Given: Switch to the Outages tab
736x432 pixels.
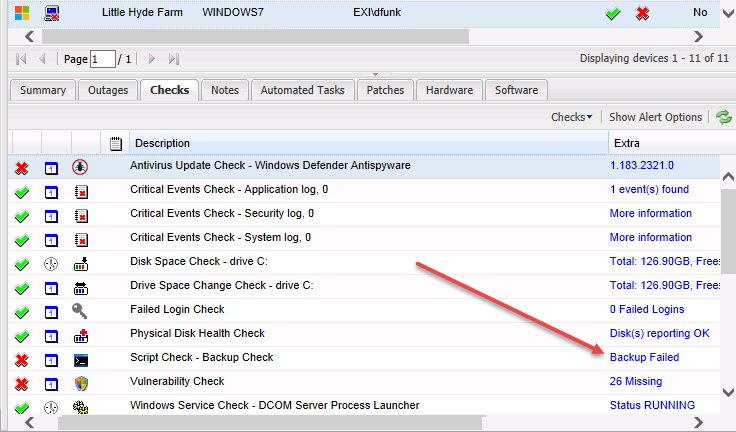Looking at the screenshot, I should point(107,90).
